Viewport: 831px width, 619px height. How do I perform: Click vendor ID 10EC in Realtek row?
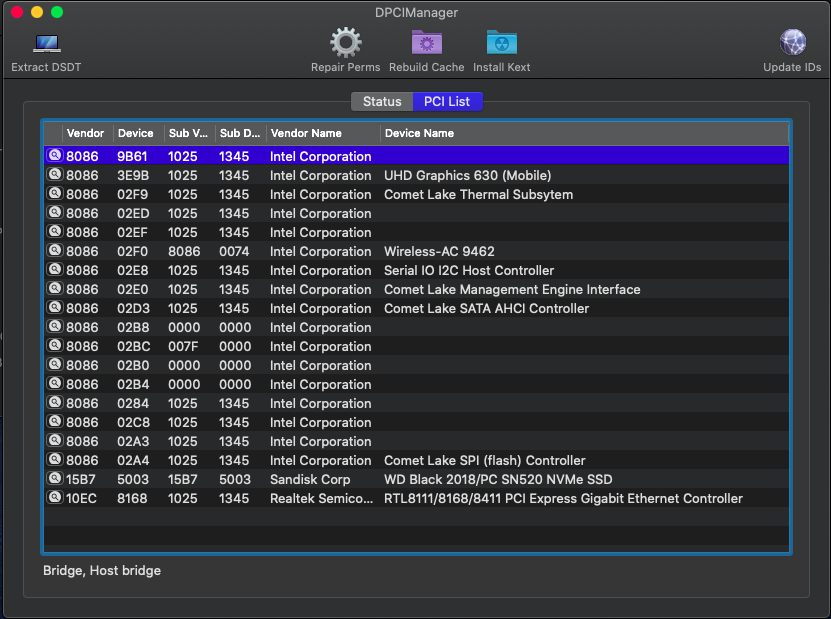pos(81,499)
